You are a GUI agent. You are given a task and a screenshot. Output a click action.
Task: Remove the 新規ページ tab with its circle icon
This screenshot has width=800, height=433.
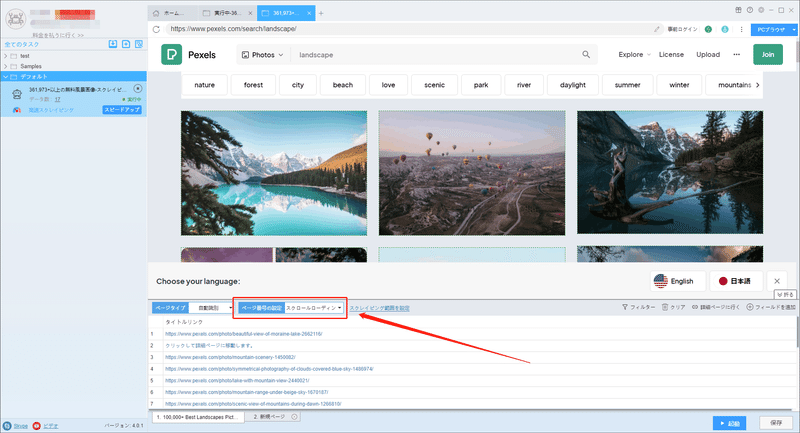(x=294, y=417)
